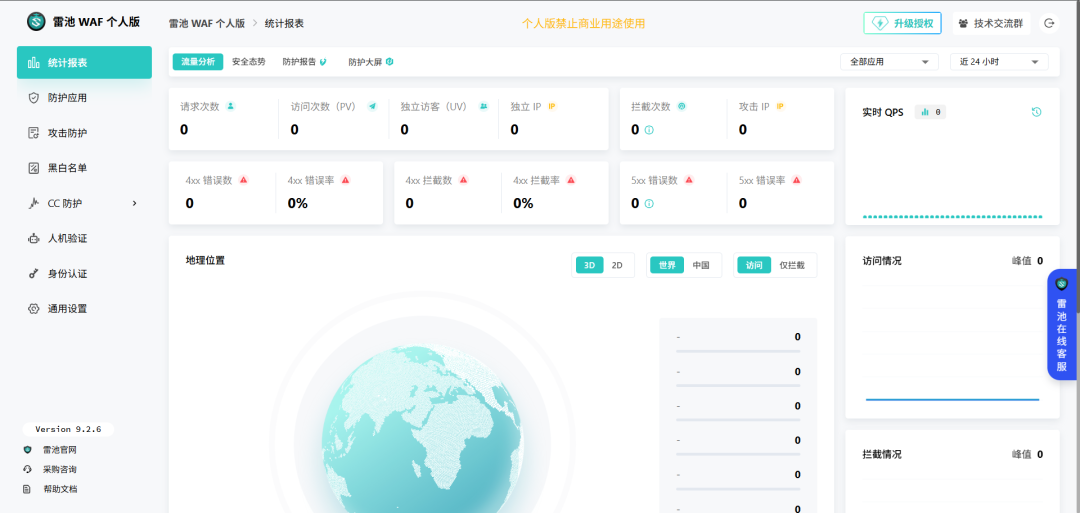Screen dimensions: 1080x513
Task: Show 仅拦截 data on map
Action: pos(792,265)
